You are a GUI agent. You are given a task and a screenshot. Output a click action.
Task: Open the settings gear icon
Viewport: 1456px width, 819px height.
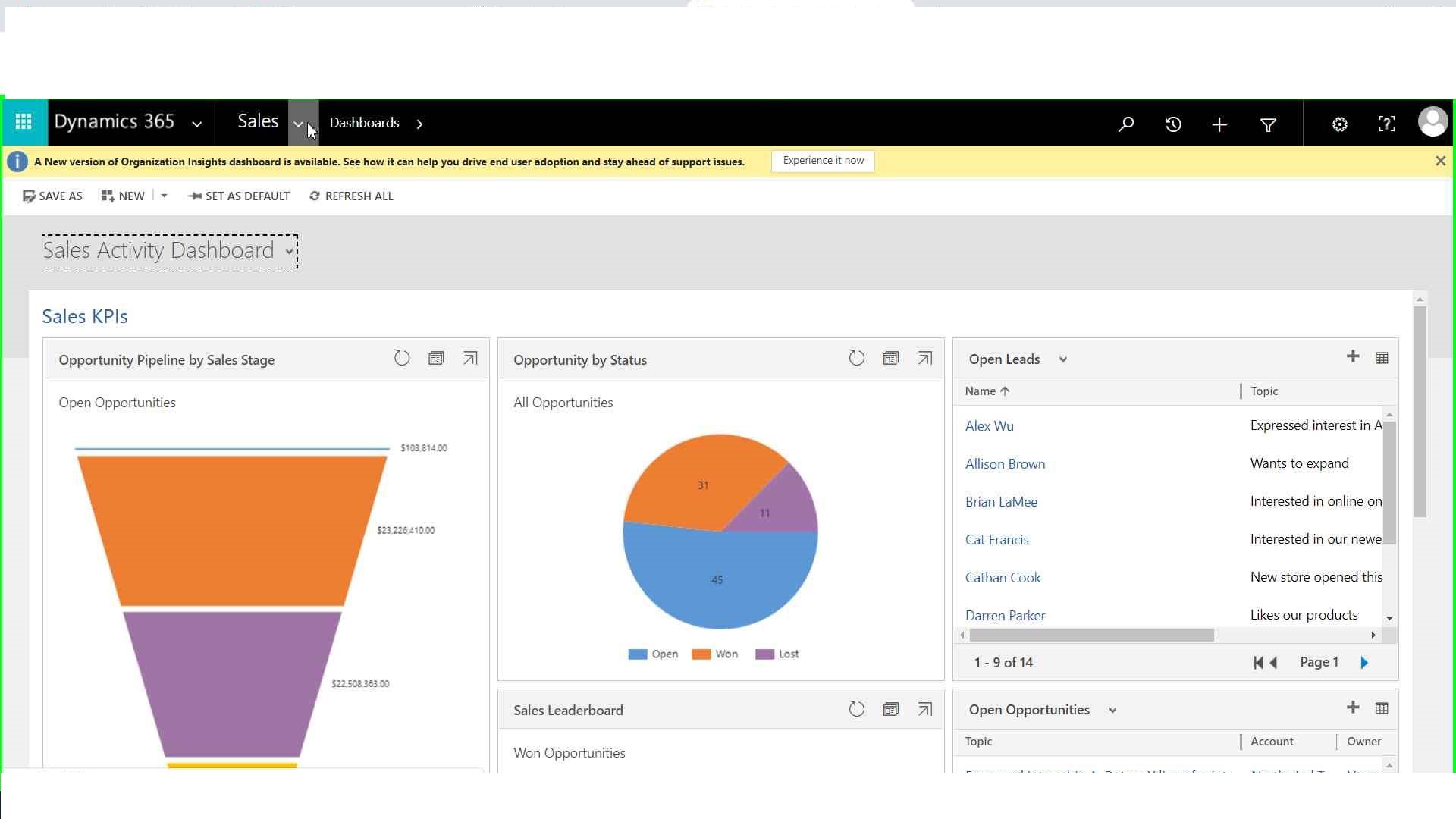1340,124
